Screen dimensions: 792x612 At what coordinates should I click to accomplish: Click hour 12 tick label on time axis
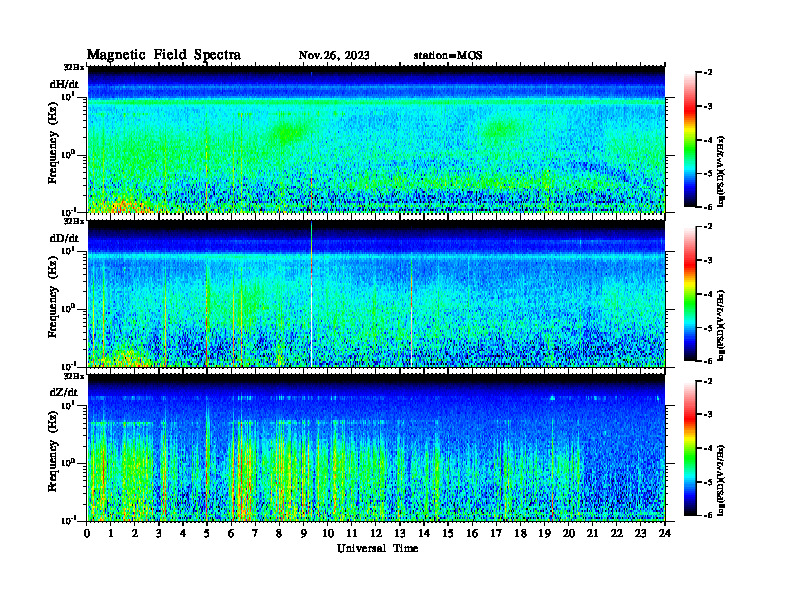click(376, 534)
